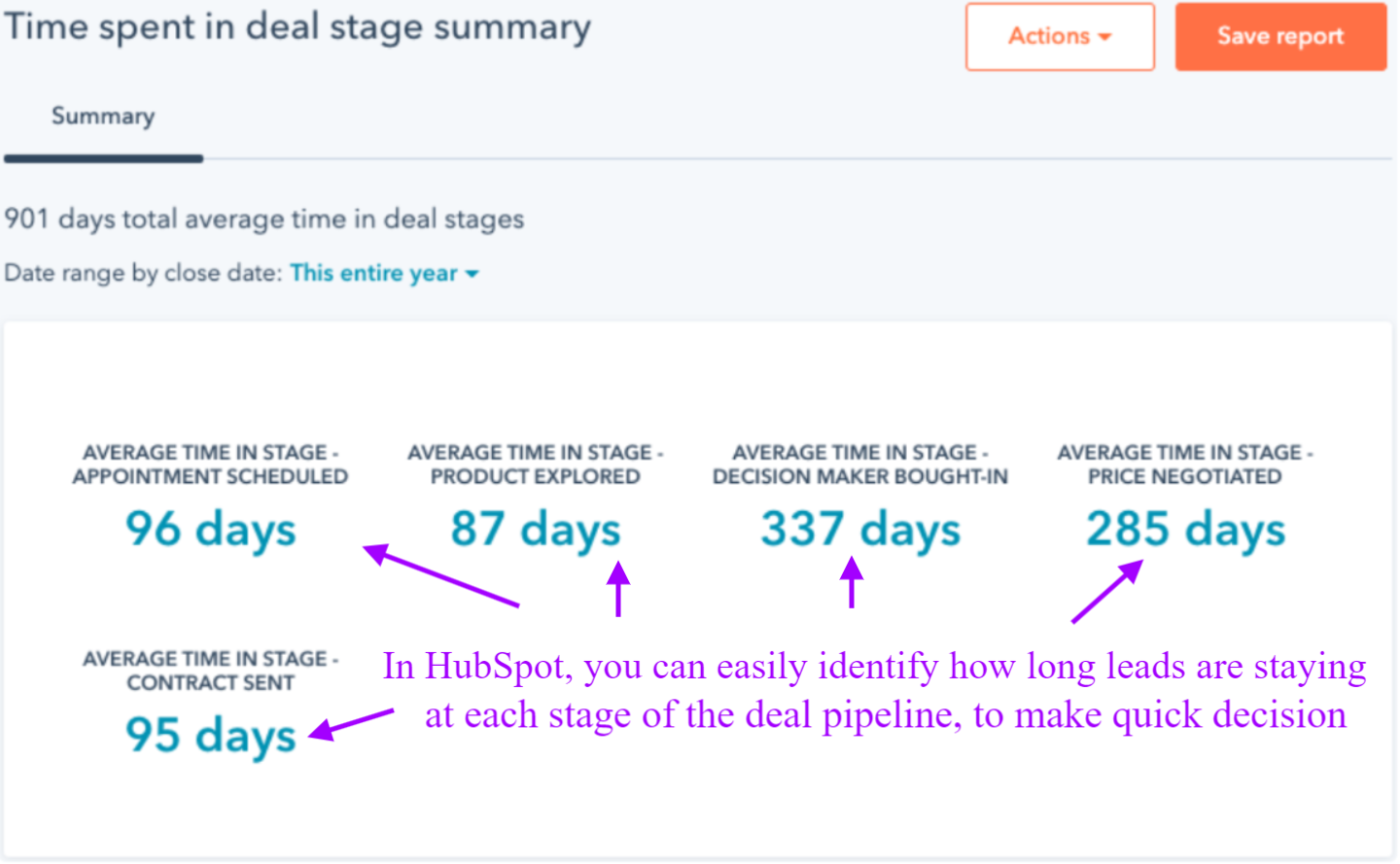The width and height of the screenshot is (1400, 864).
Task: Select the Decision Maker Bought-In stat
Action: (859, 529)
